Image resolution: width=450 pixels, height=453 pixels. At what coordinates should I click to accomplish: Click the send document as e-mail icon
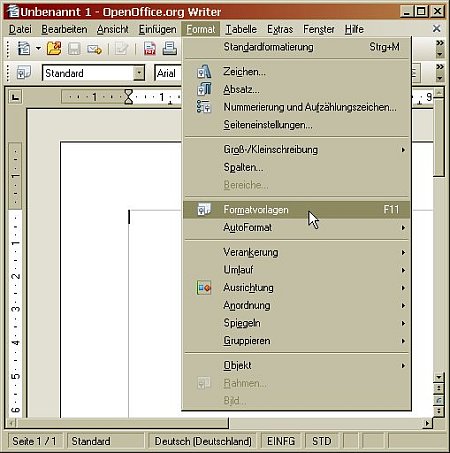[x=94, y=49]
